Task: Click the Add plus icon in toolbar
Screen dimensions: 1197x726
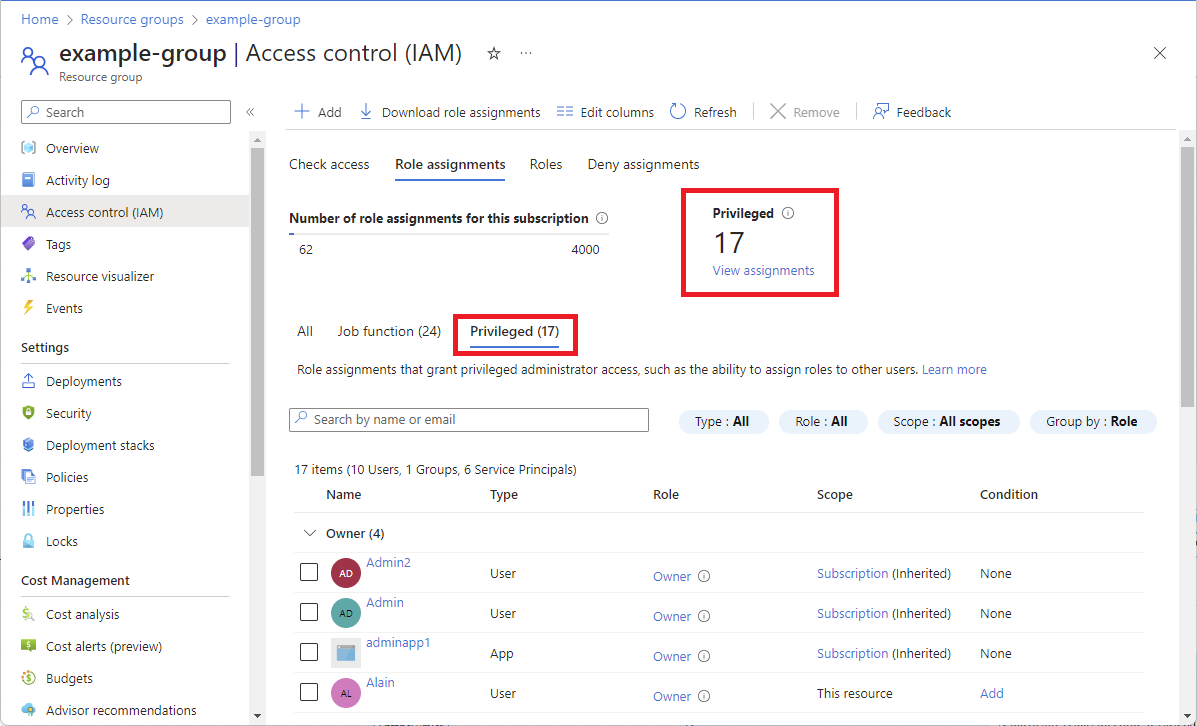Action: [x=302, y=111]
